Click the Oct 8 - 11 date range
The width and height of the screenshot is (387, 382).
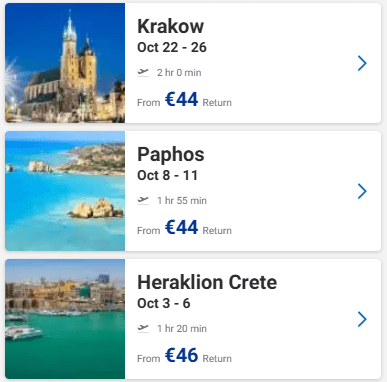pyautogui.click(x=168, y=175)
